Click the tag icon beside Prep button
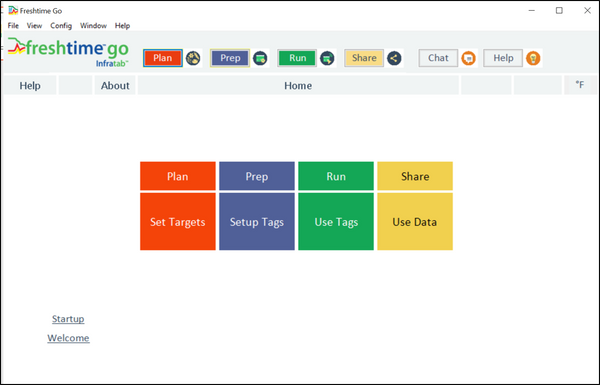 (x=260, y=58)
